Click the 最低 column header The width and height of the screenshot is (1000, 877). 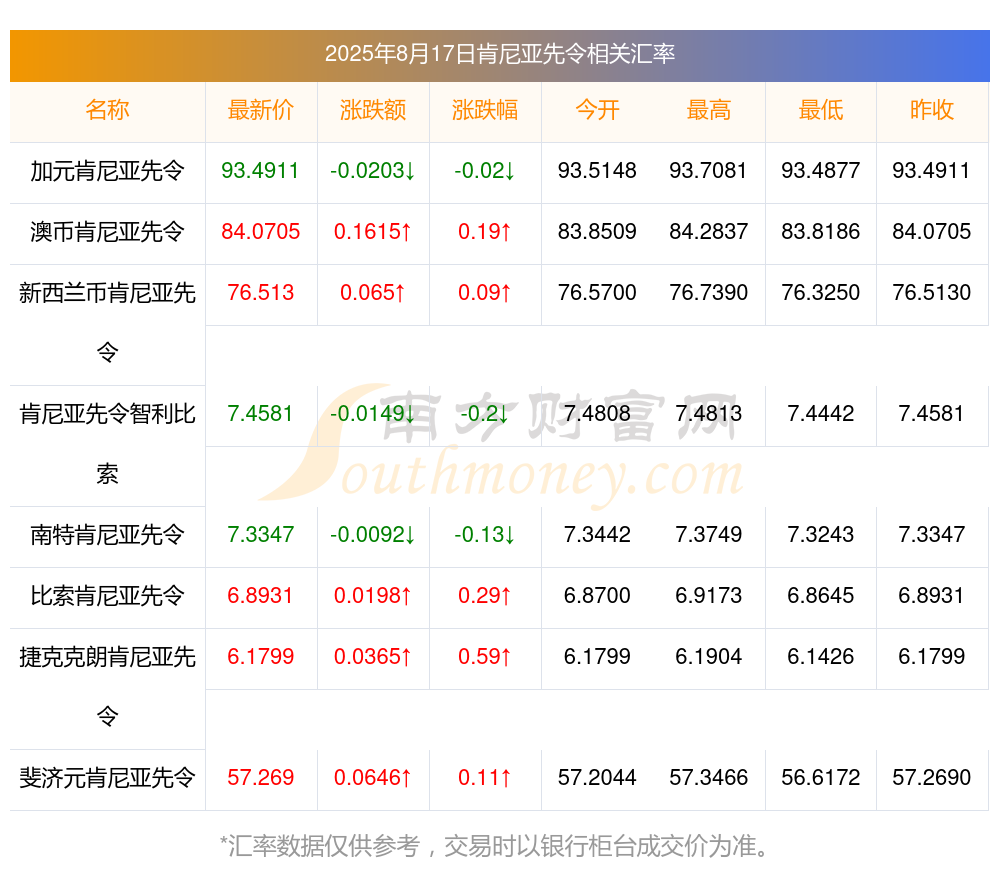(821, 110)
